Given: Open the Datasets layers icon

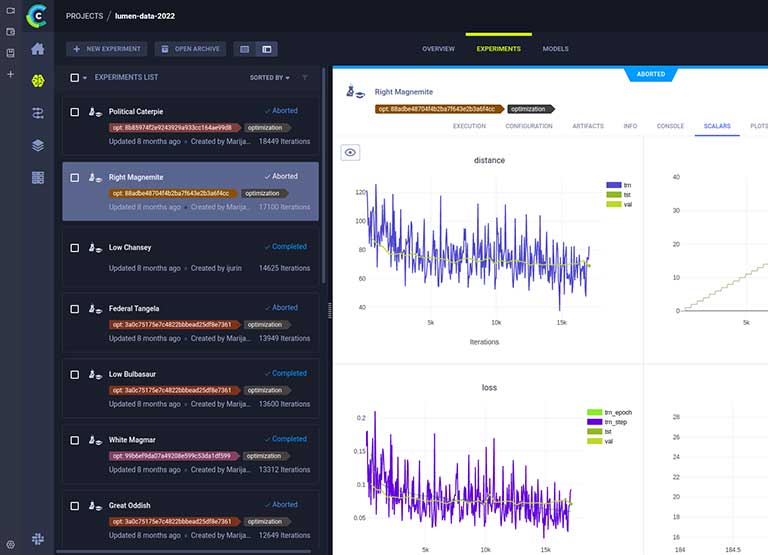Looking at the screenshot, I should [x=38, y=145].
